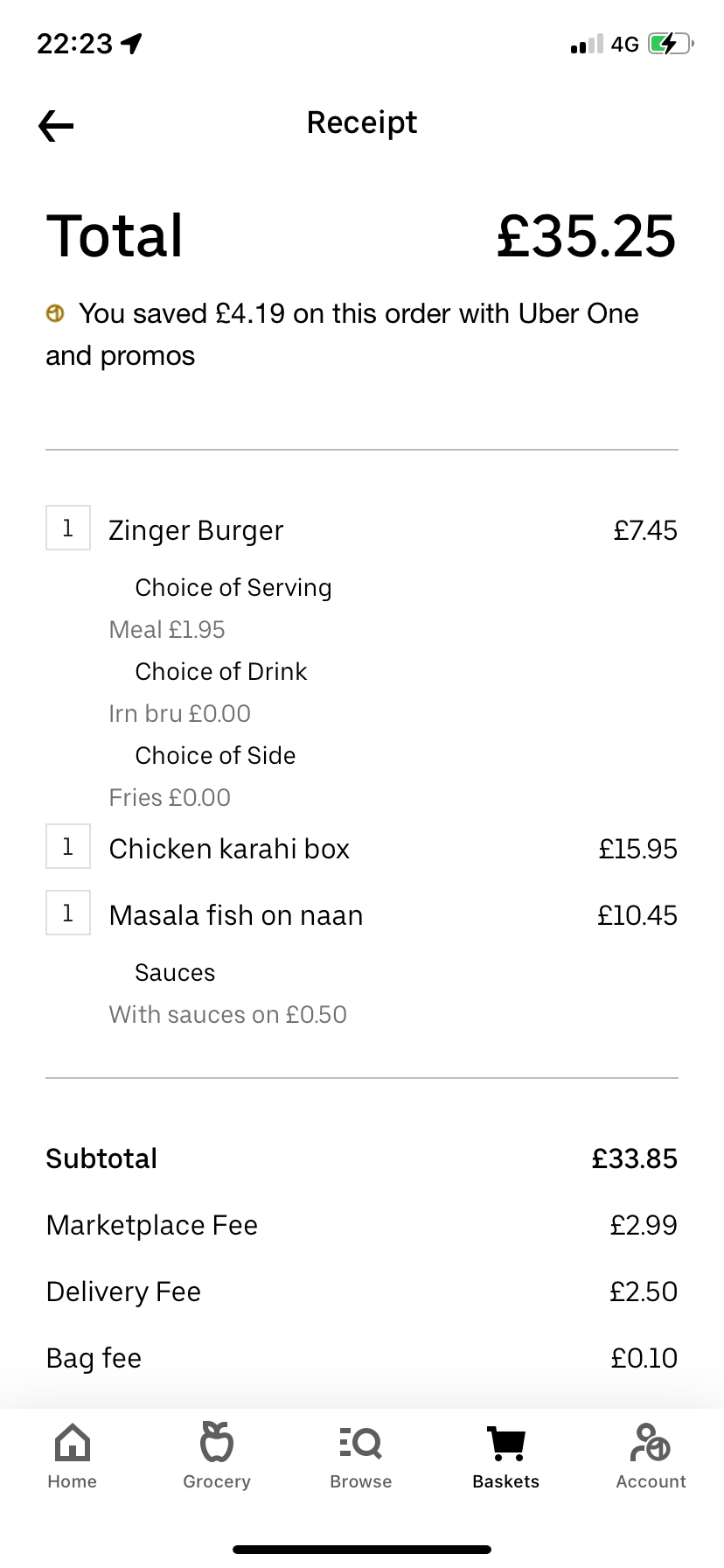Open the Home tab icon

tap(72, 1444)
